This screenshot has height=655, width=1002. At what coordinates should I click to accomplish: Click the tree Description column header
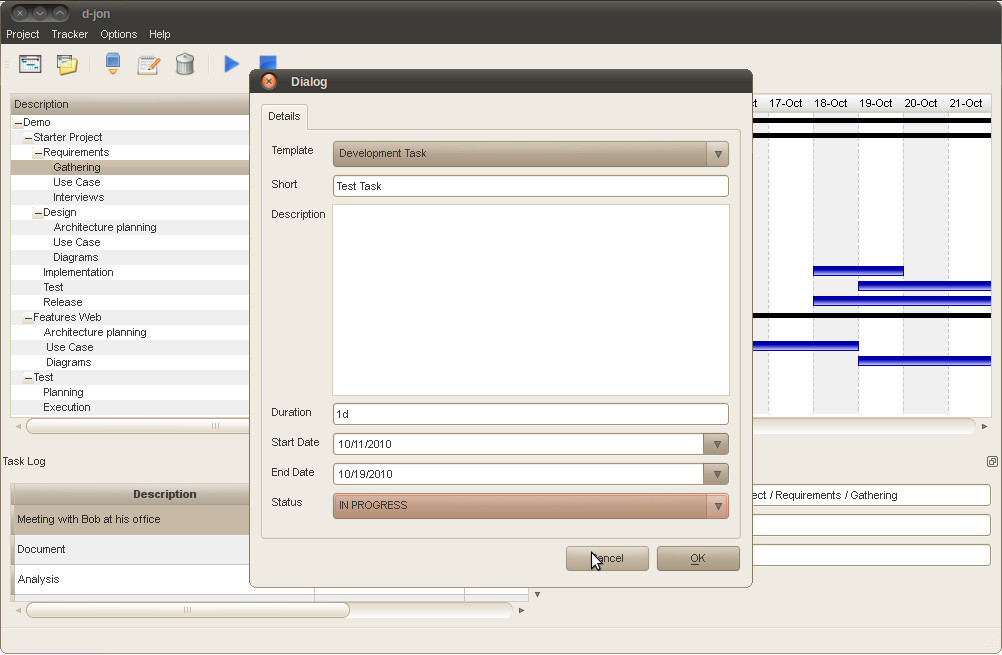coord(130,104)
